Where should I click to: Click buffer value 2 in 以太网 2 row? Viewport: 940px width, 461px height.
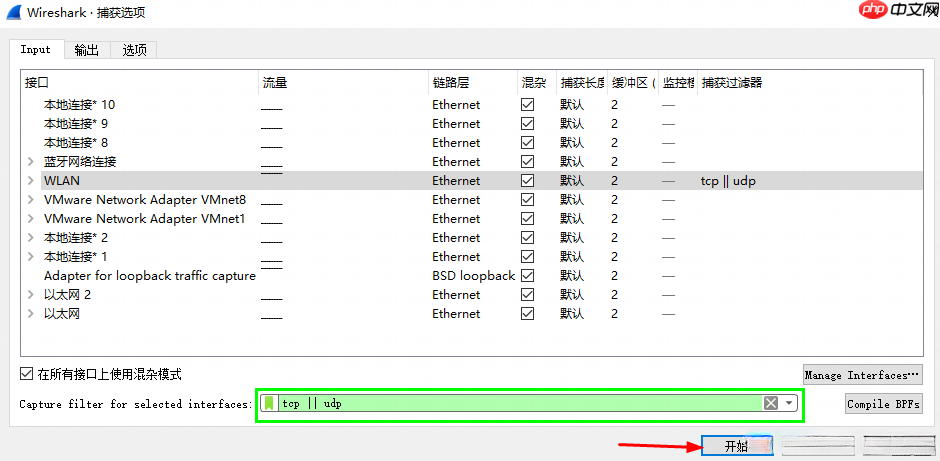click(x=614, y=295)
